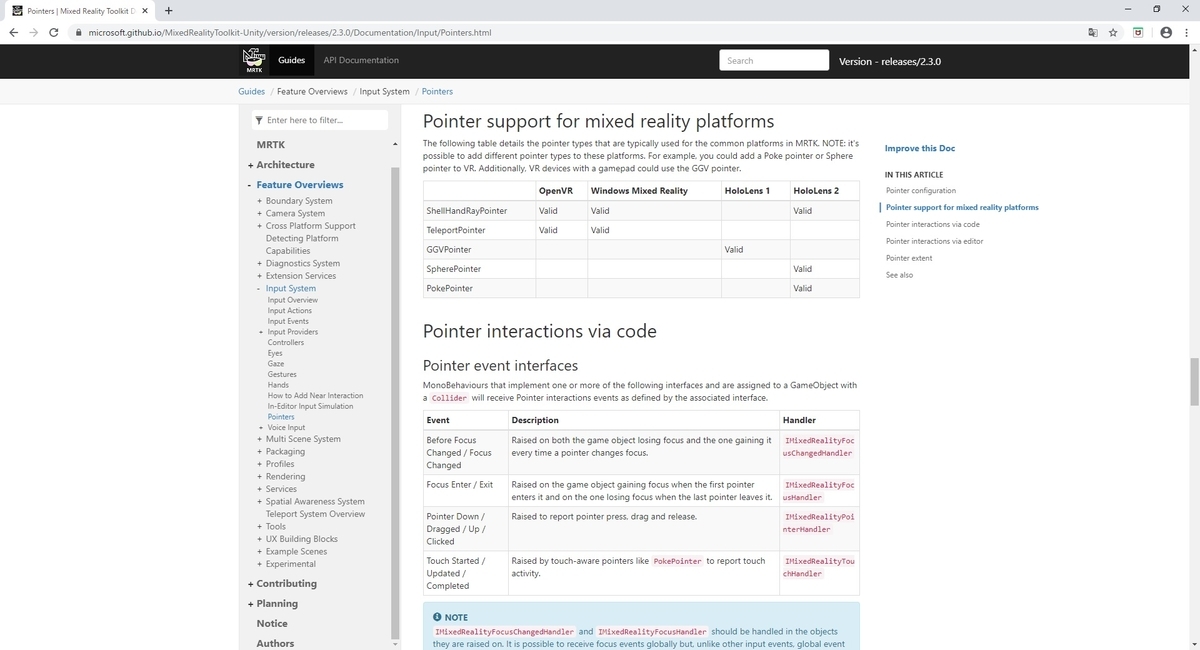Viewport: 1200px width, 650px height.
Task: Expand Cross Platform Support tree item
Action: 260,226
